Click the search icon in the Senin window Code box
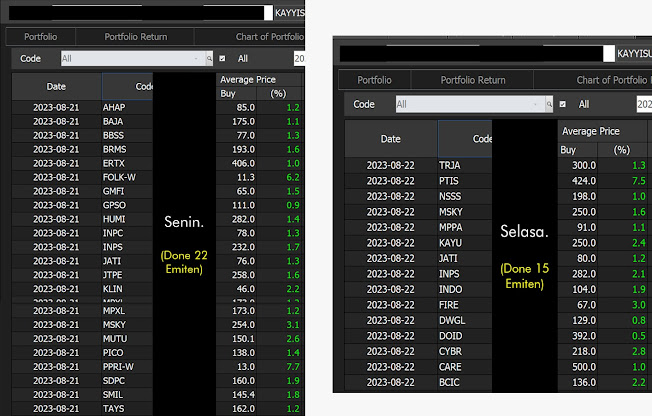Screen dimensions: 652x416 click(x=210, y=59)
